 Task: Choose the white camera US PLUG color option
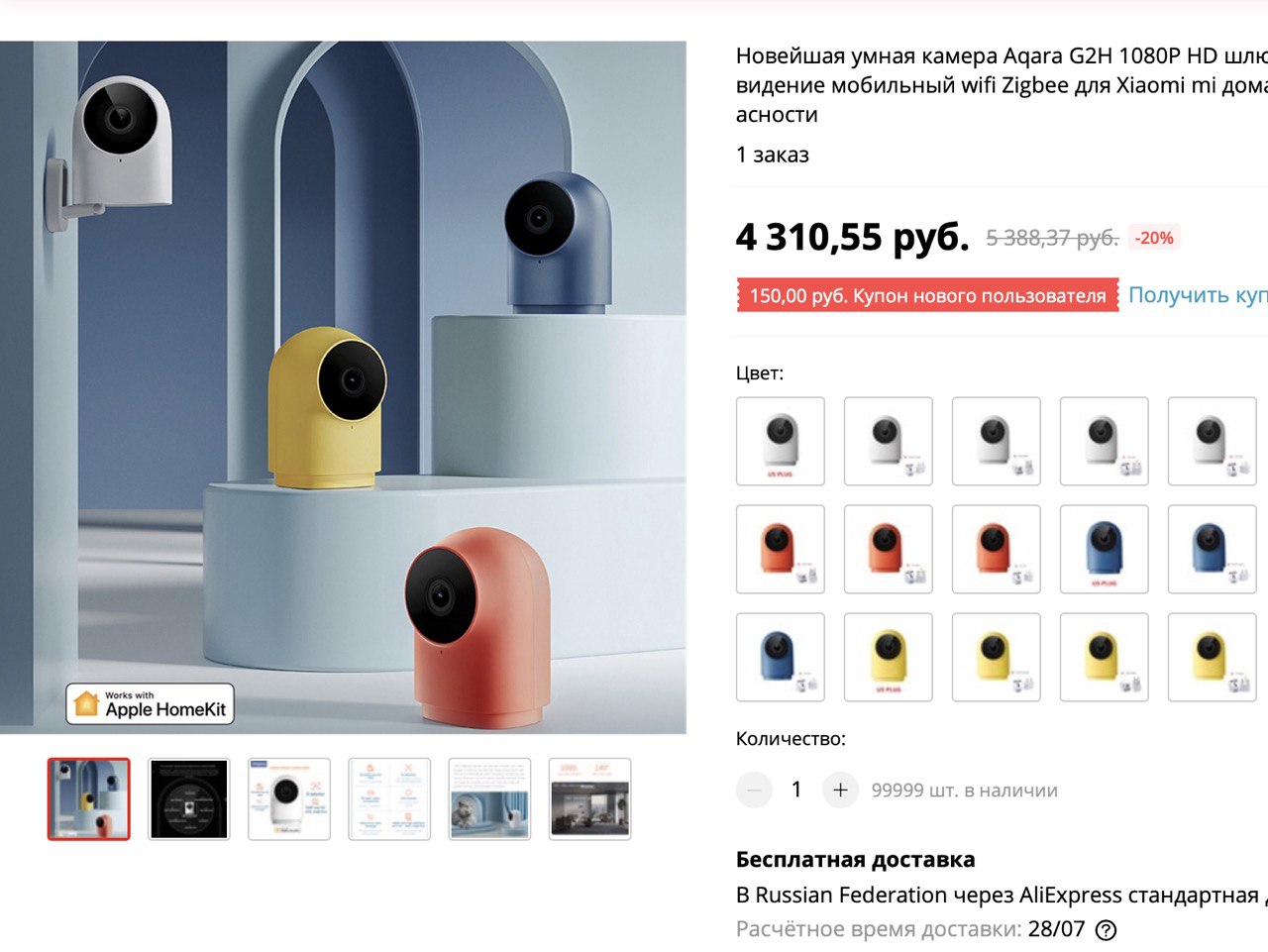tap(781, 441)
